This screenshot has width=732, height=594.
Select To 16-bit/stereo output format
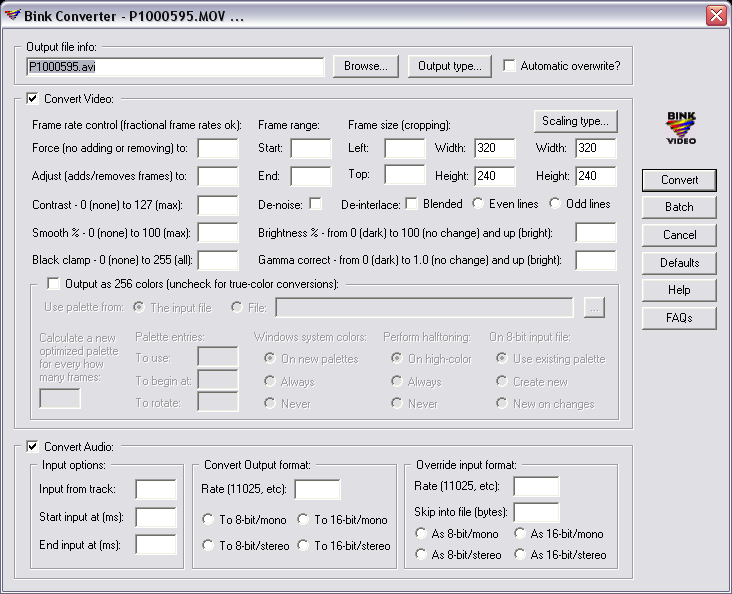(303, 545)
